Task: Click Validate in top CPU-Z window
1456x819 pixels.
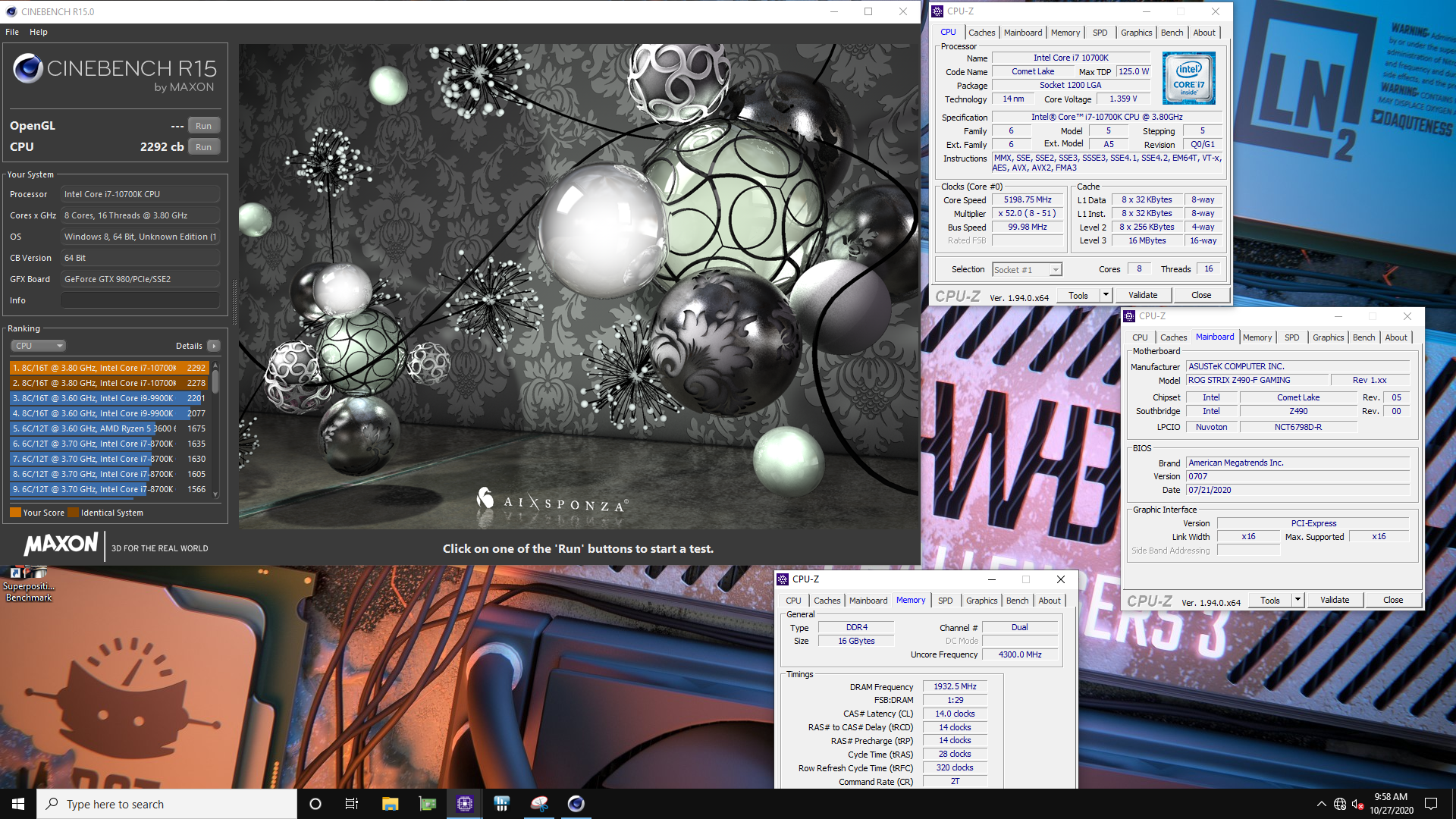Action: pos(1143,296)
